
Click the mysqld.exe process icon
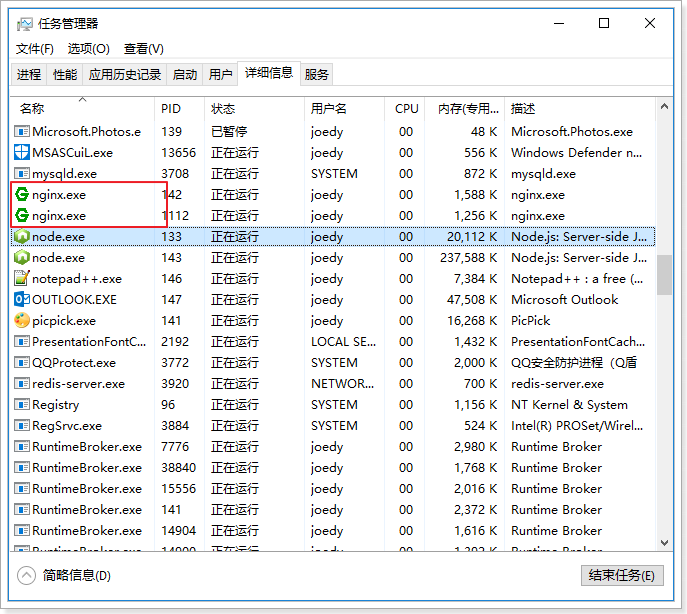21,174
